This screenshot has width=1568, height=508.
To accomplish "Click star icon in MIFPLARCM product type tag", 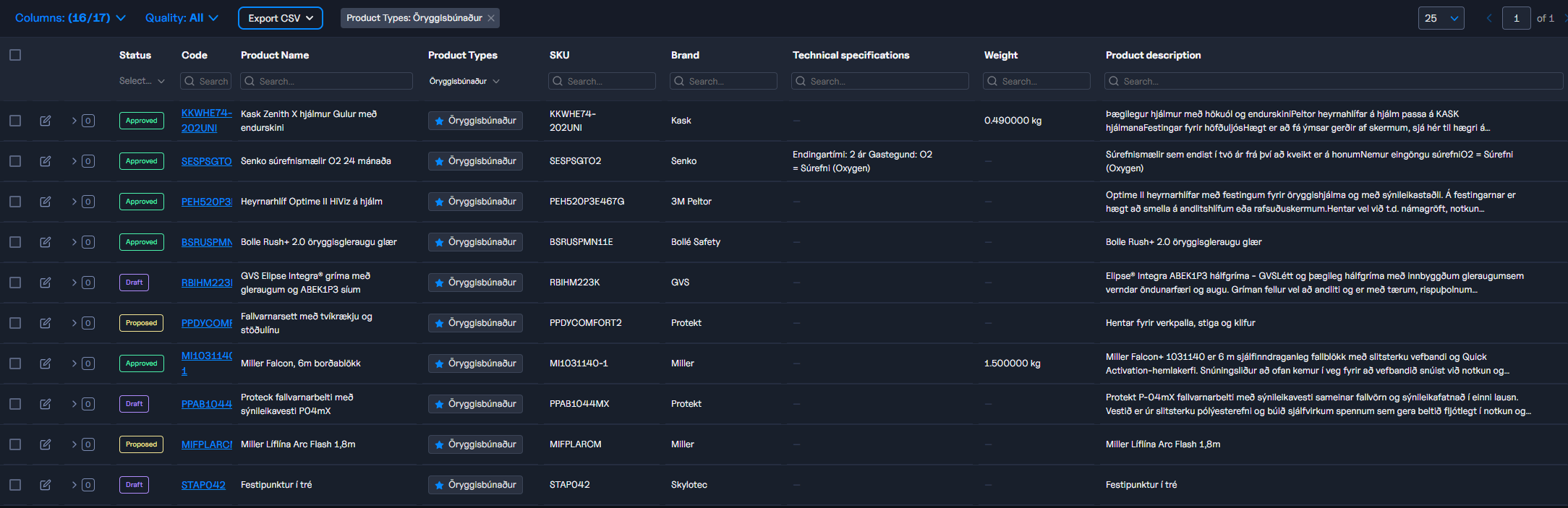I will (x=439, y=444).
